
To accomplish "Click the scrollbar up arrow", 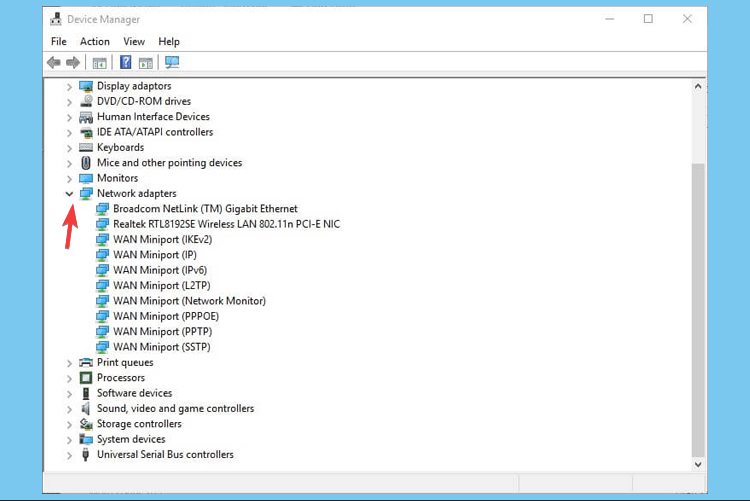I will point(698,87).
